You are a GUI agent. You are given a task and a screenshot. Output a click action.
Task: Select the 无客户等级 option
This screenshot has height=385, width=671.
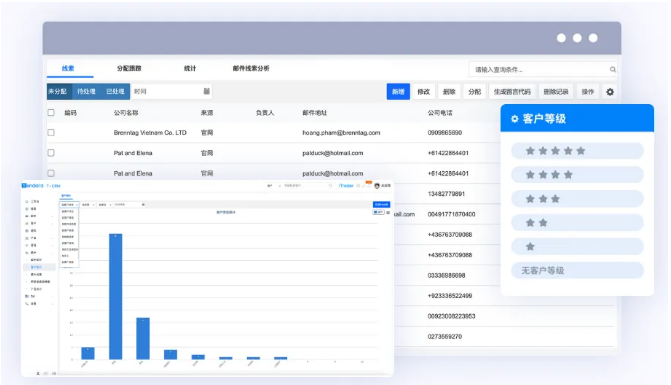pos(577,270)
